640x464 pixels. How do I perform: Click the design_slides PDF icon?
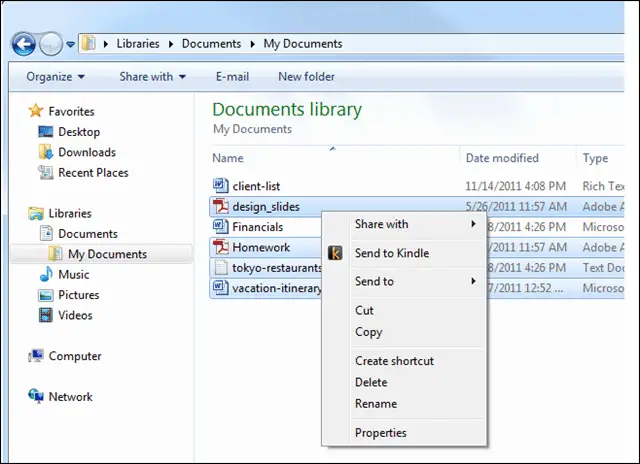click(221, 206)
